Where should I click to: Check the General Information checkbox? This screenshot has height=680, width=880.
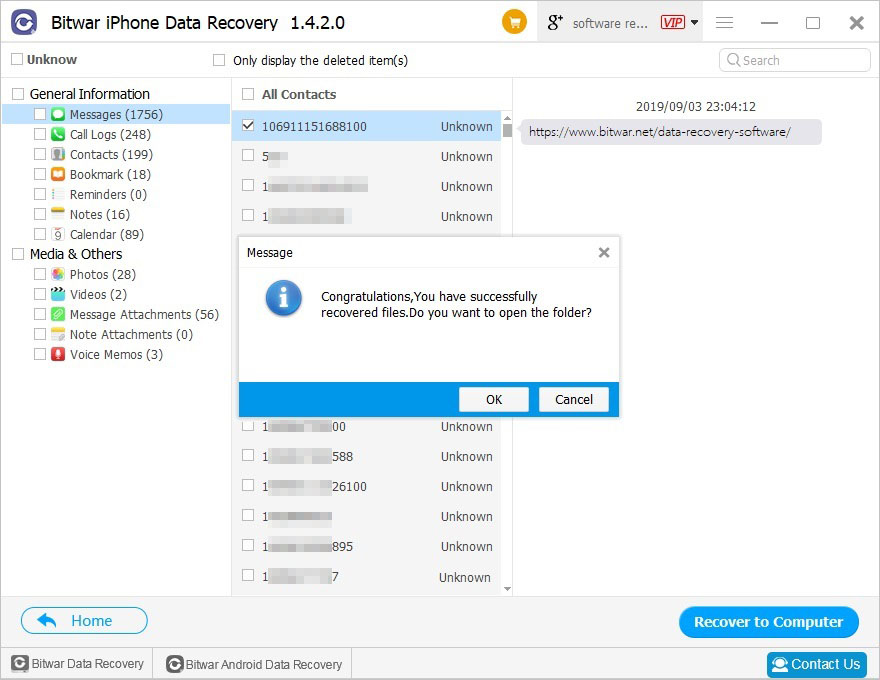18,94
